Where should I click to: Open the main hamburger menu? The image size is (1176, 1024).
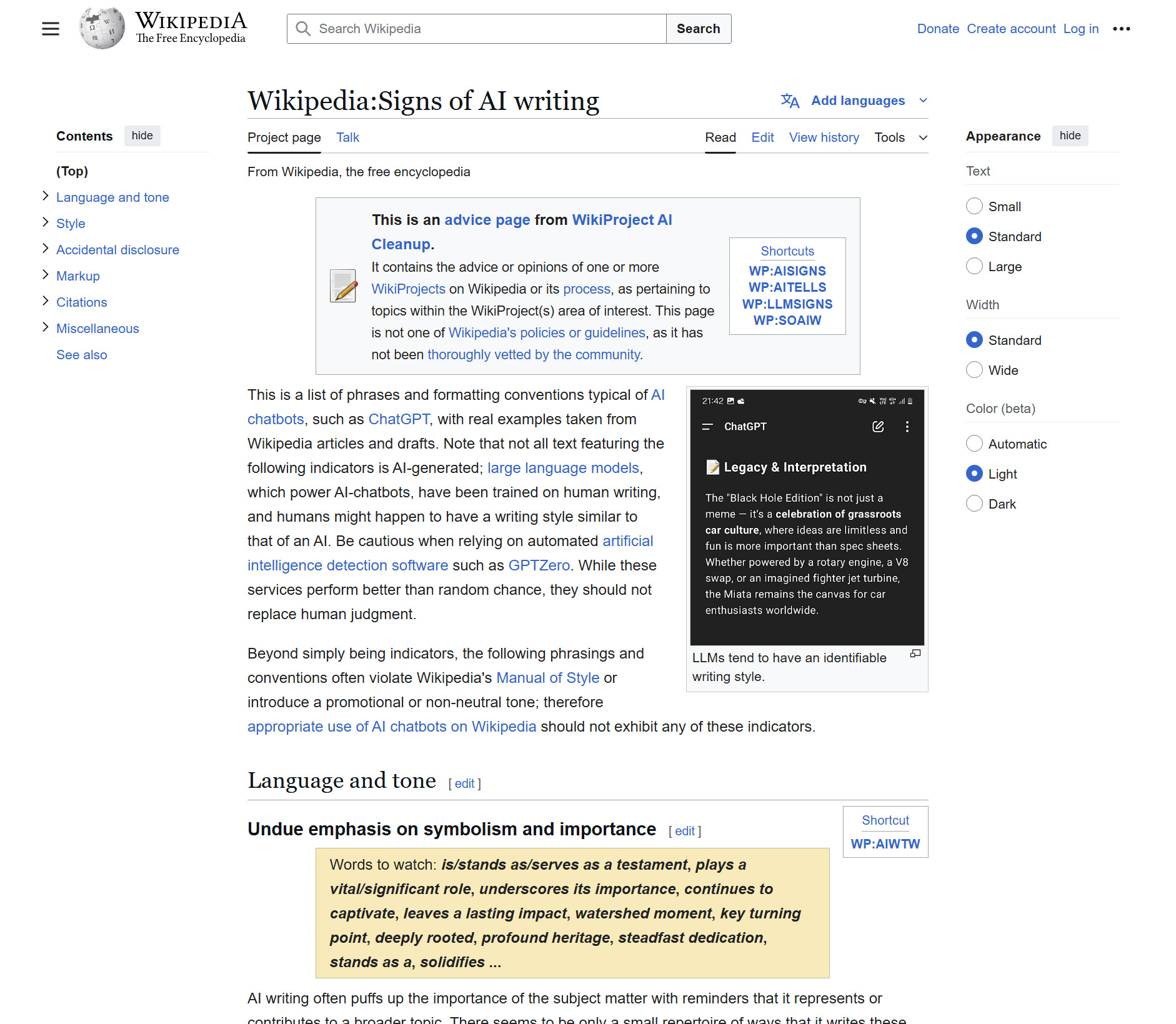[x=51, y=29]
